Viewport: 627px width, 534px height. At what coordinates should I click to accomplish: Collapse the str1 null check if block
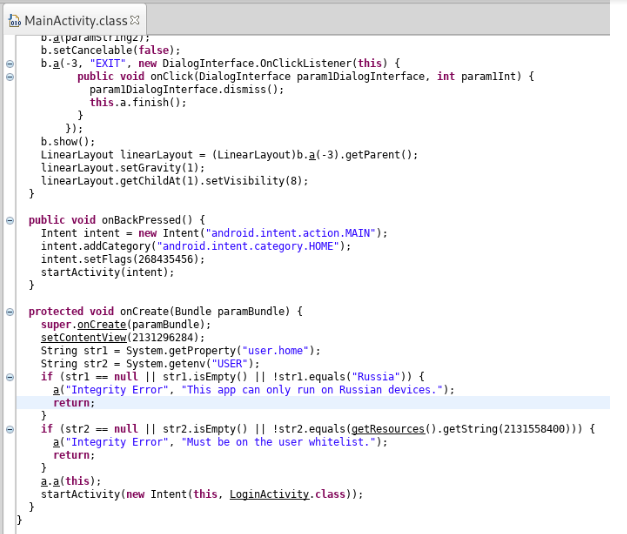point(10,377)
